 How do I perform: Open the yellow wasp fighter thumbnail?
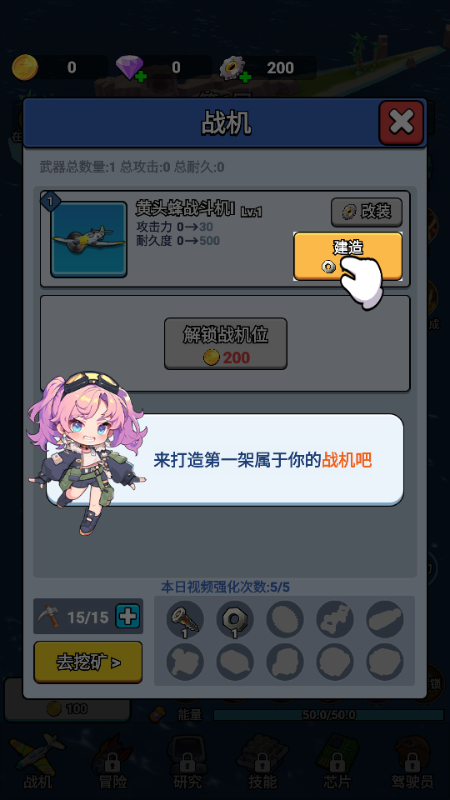(x=89, y=239)
